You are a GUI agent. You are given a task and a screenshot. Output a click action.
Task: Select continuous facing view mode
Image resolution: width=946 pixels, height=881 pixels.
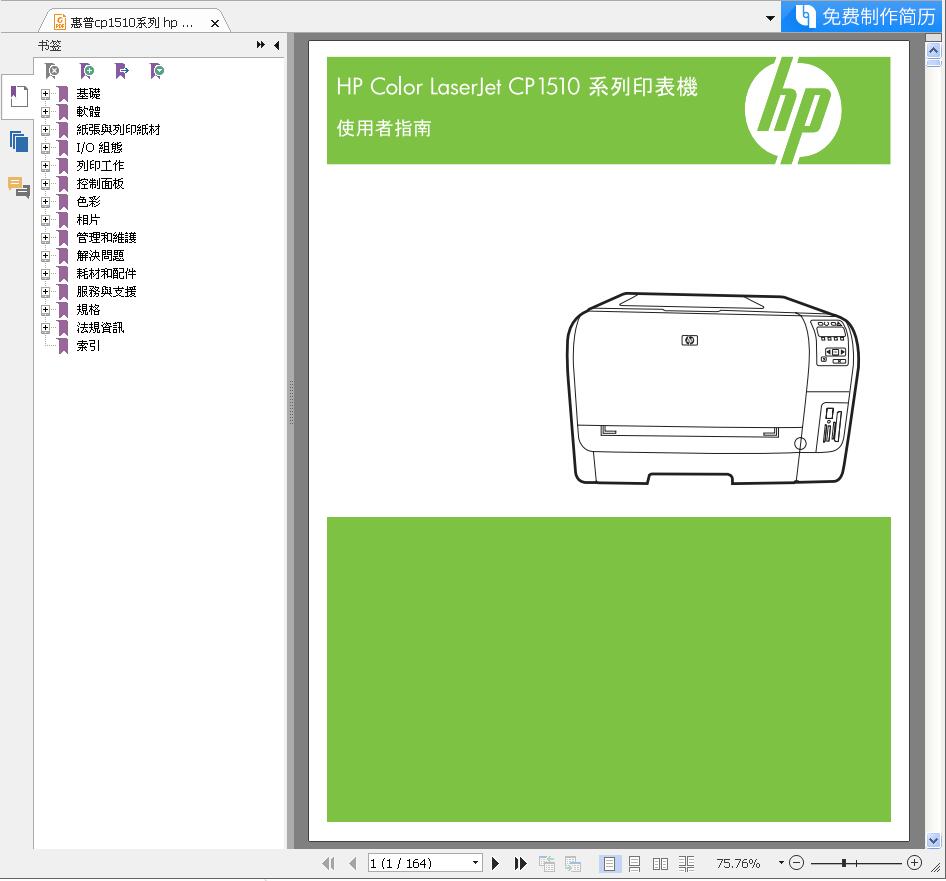pos(686,864)
